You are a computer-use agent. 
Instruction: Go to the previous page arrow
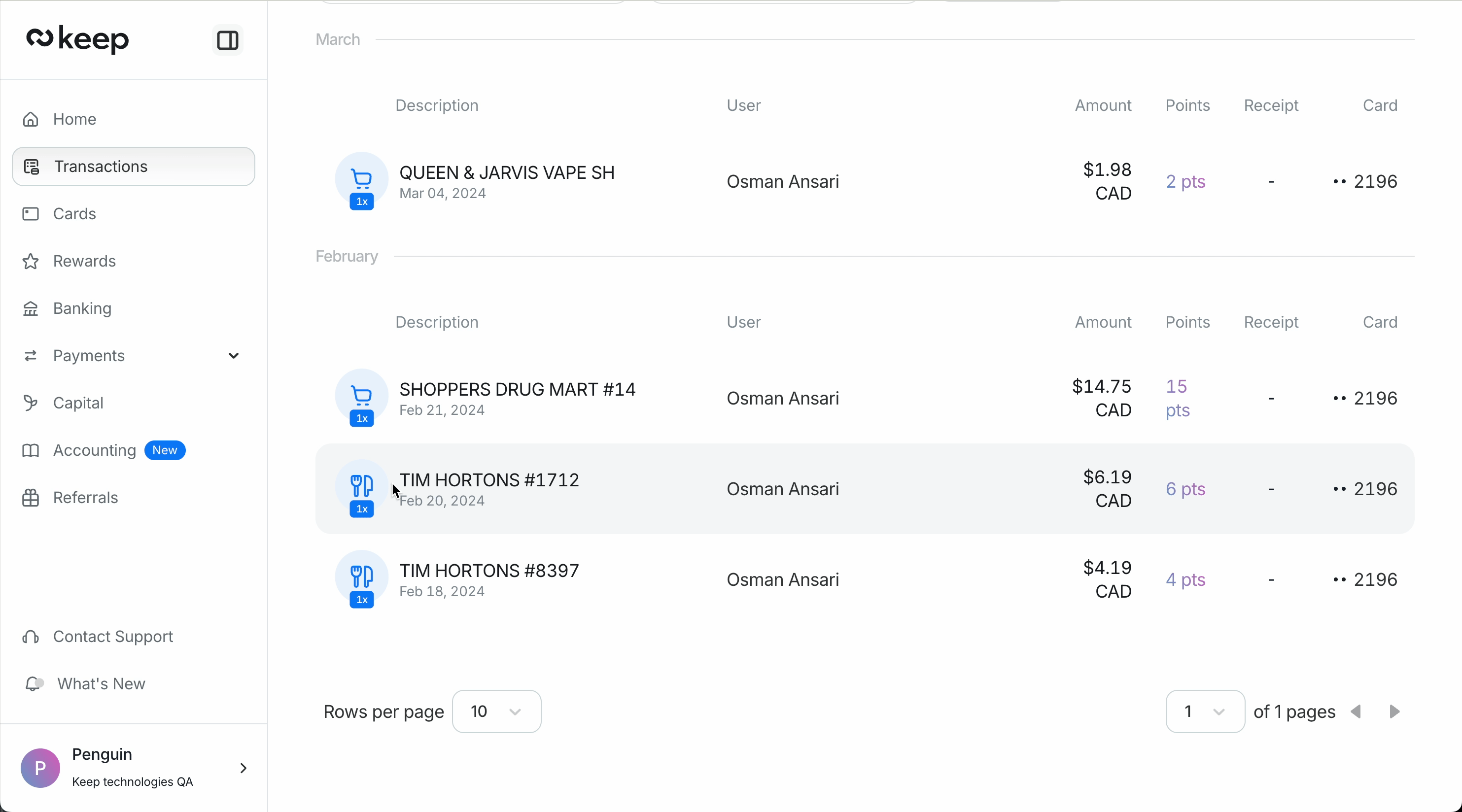click(x=1357, y=711)
